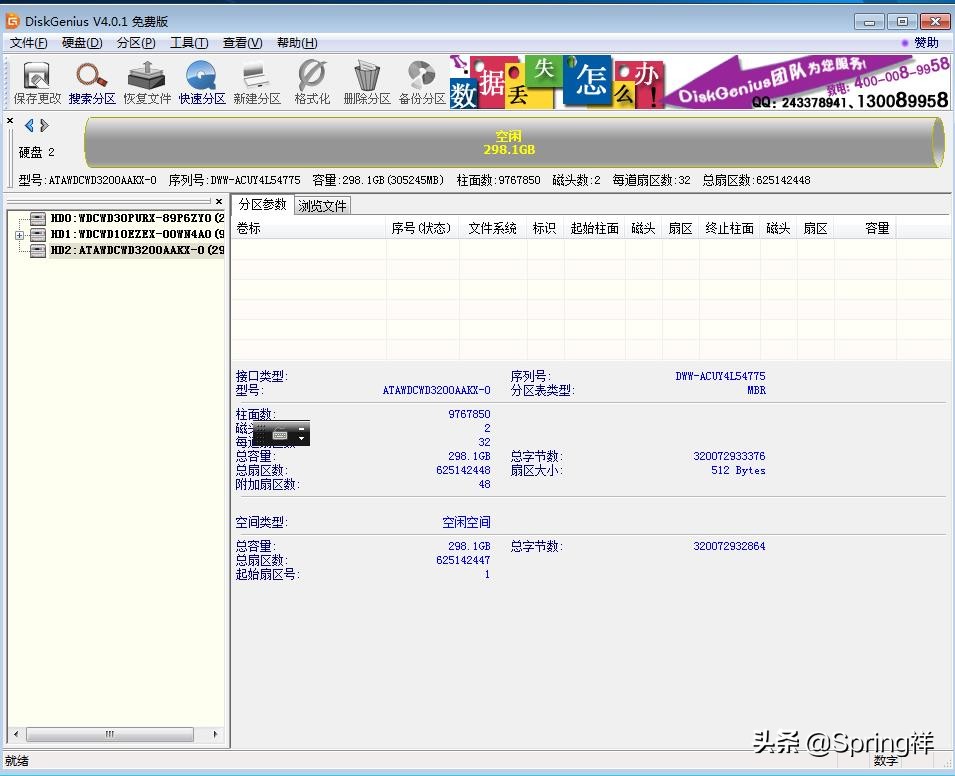Click the total bytes value 320072933376

pos(729,456)
